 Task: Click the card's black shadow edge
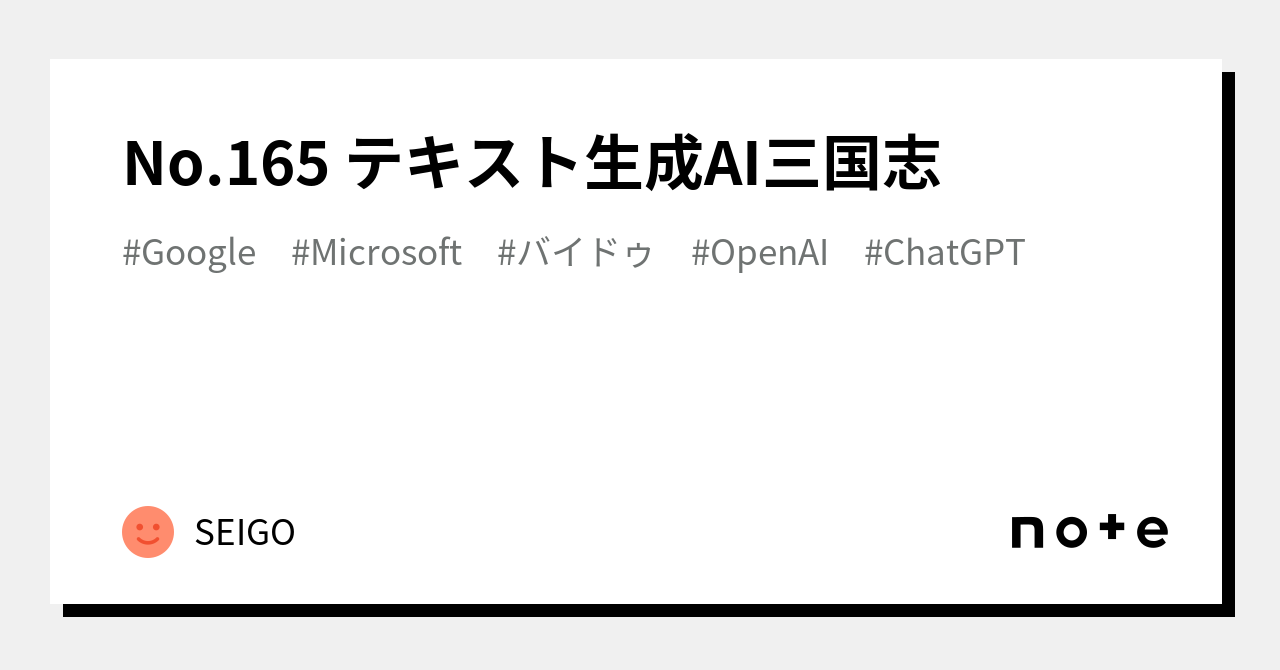[x=1228, y=340]
